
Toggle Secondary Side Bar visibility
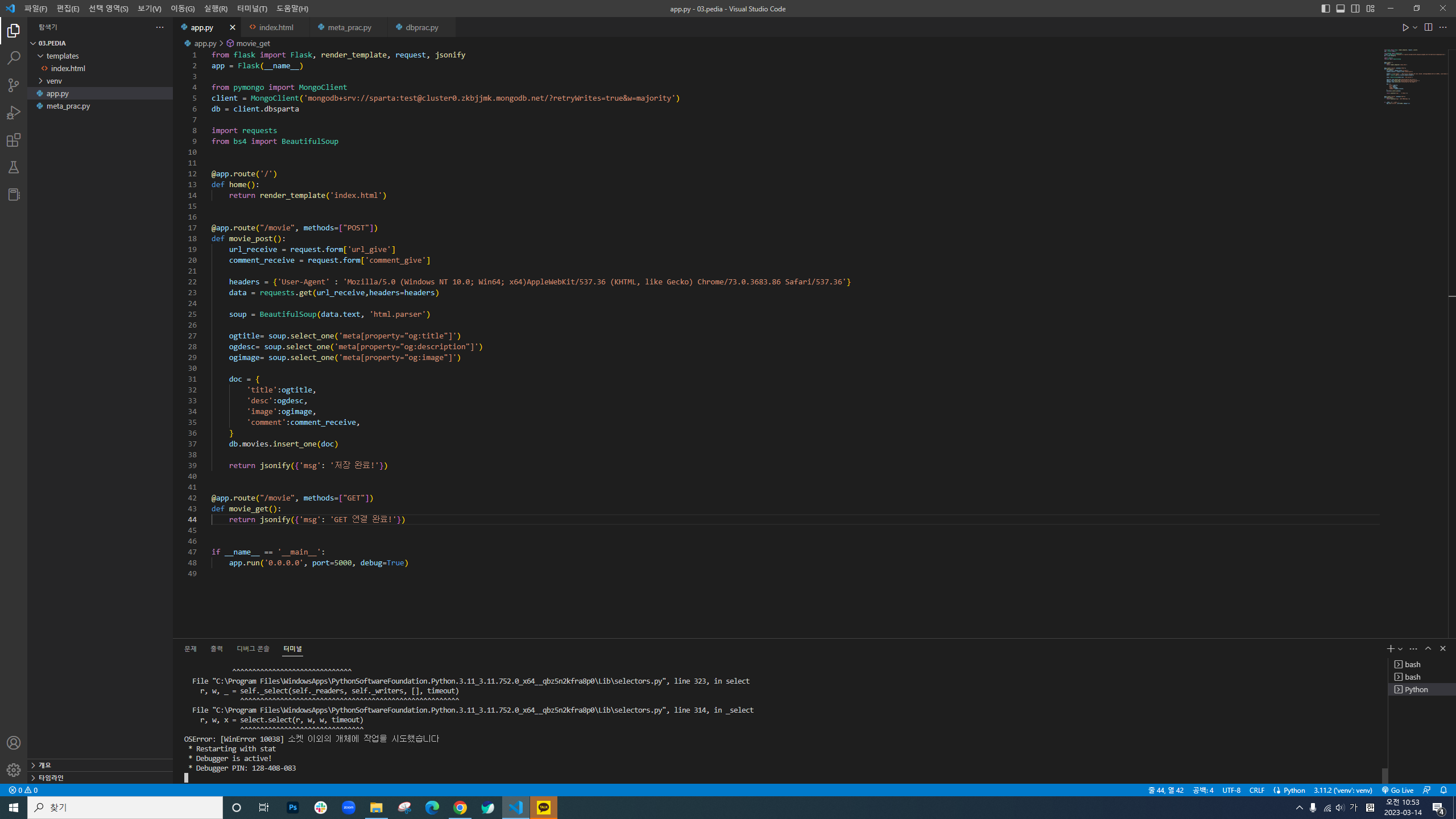[x=1355, y=9]
